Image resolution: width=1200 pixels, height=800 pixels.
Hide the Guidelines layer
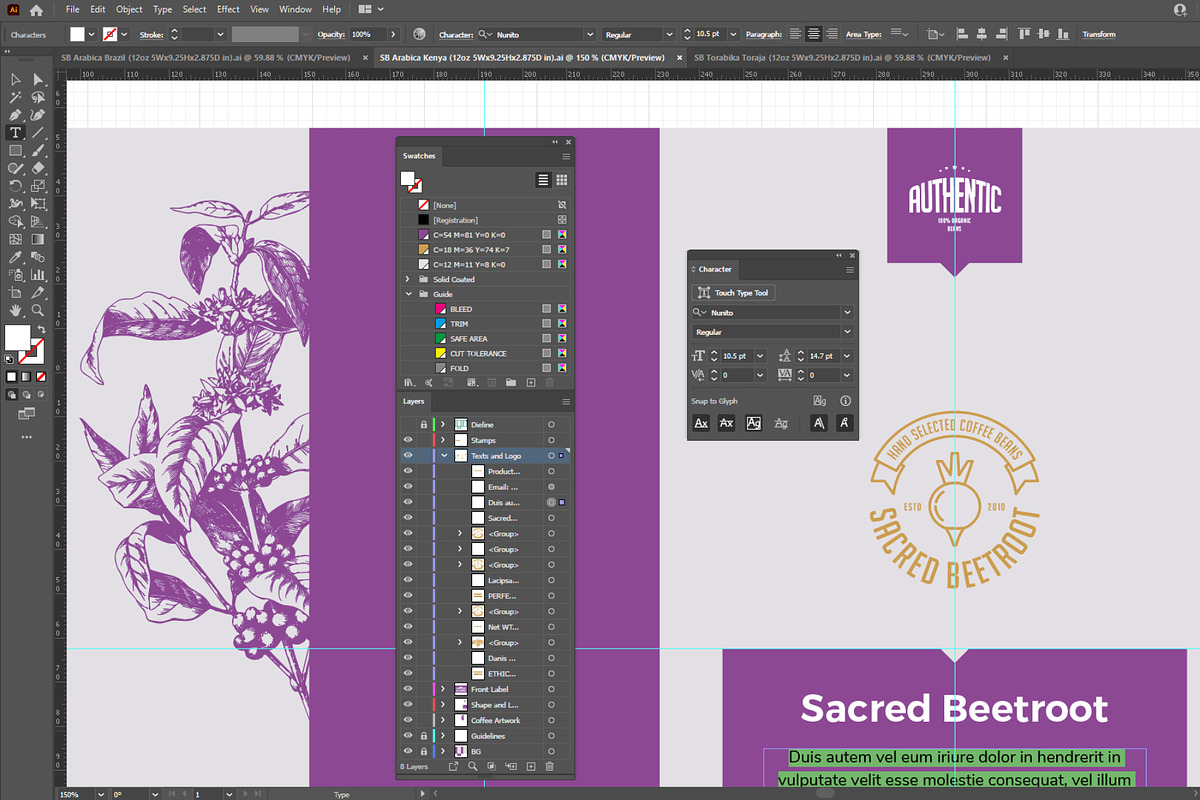click(x=408, y=736)
